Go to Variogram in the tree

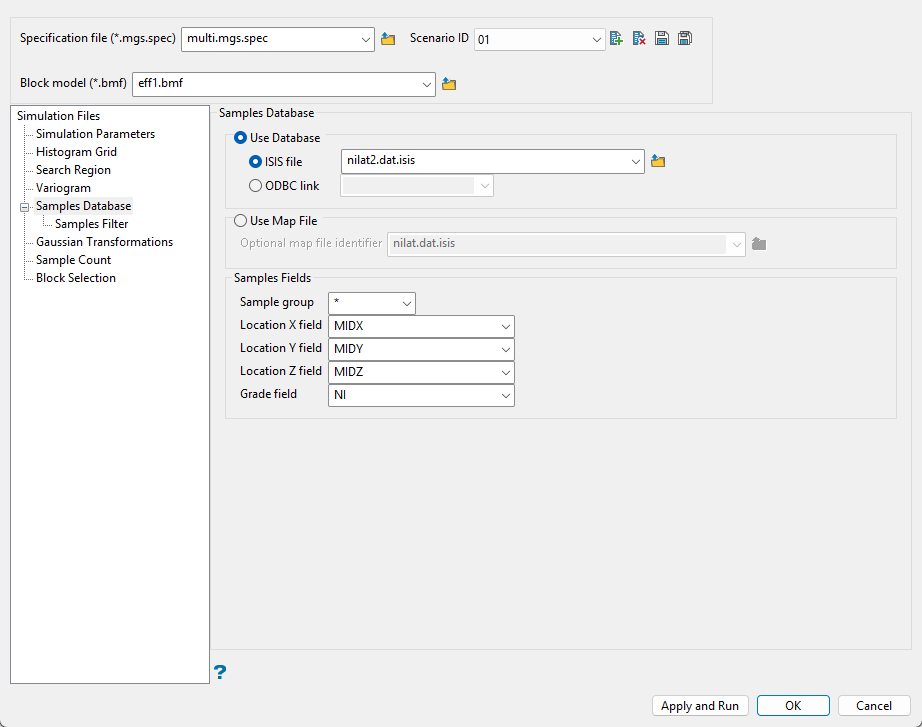pos(63,188)
